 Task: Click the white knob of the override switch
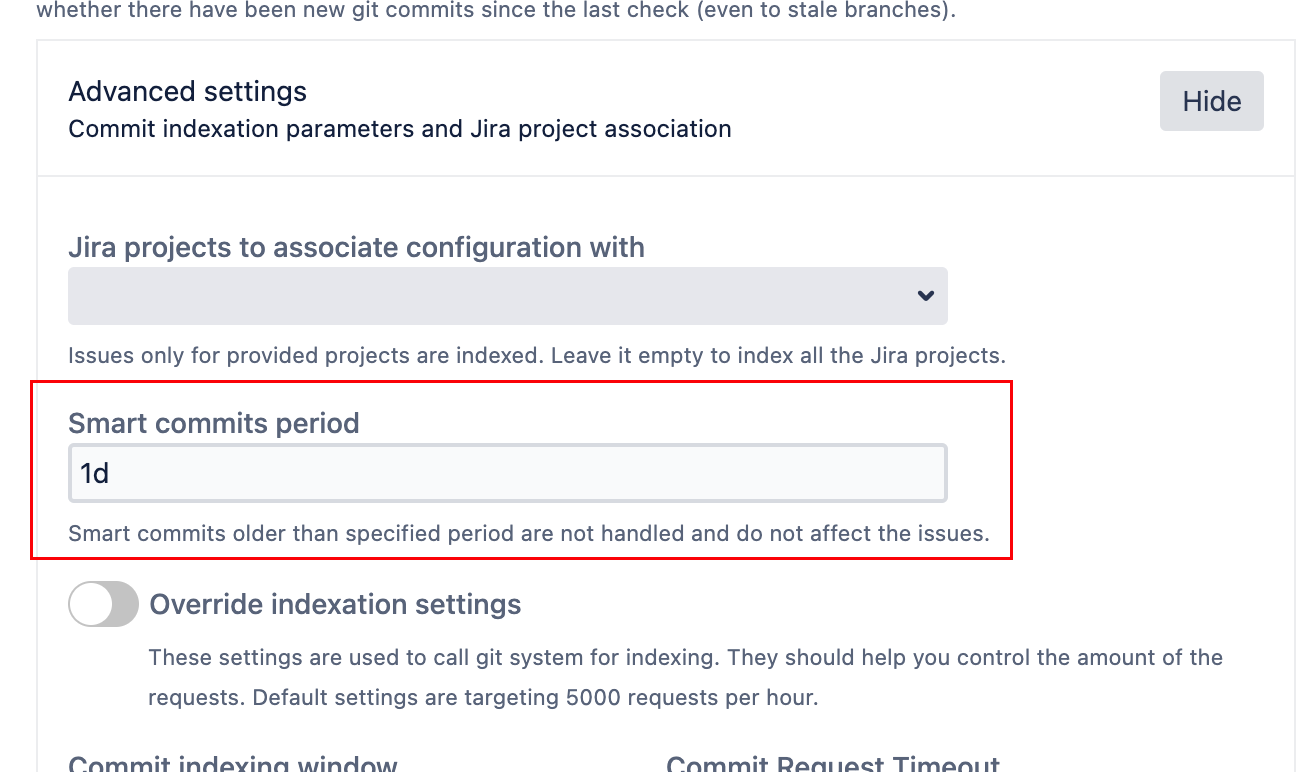pyautogui.click(x=91, y=604)
